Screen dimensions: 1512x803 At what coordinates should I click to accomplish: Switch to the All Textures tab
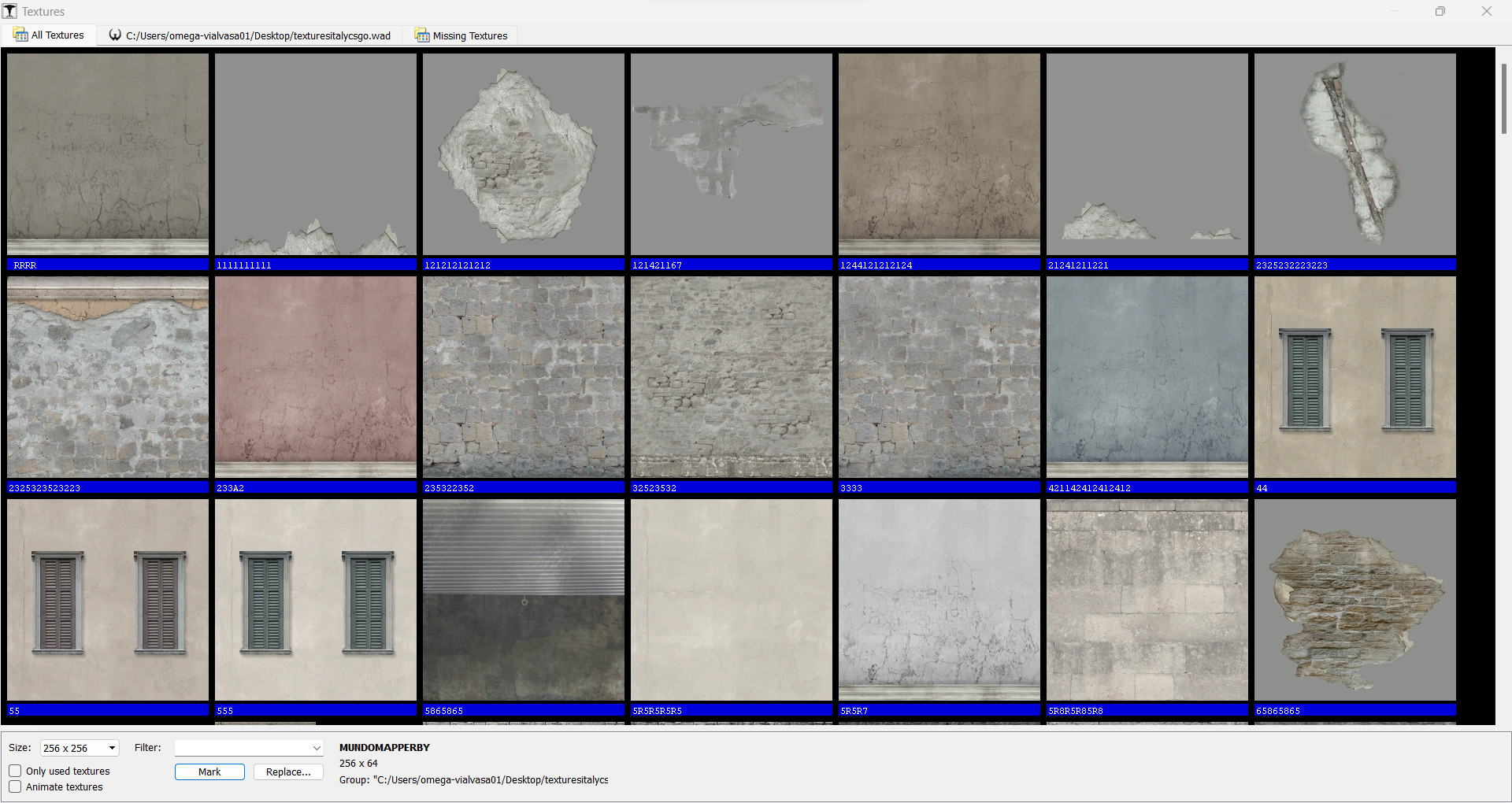49,35
